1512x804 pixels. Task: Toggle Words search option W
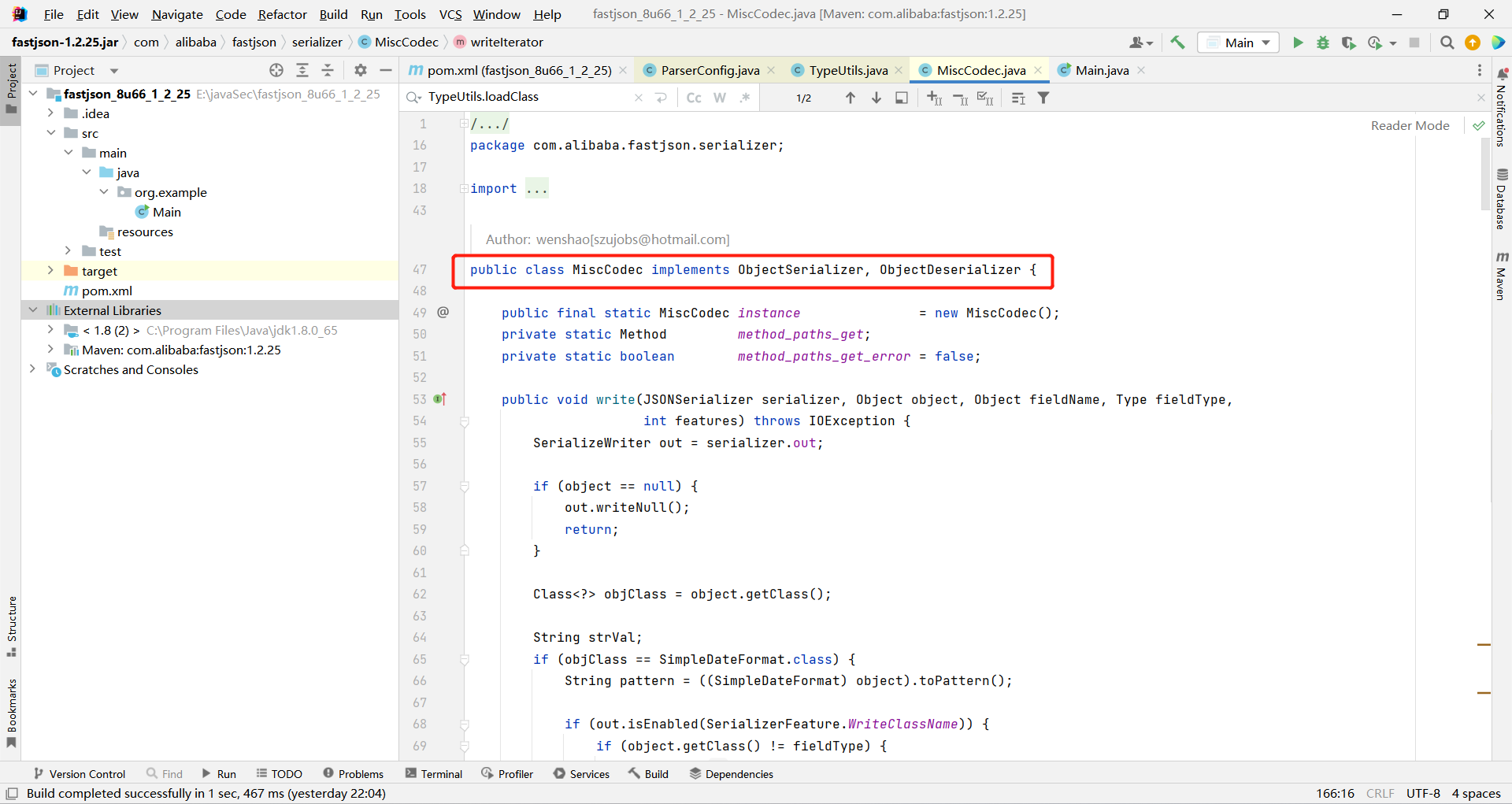click(720, 98)
